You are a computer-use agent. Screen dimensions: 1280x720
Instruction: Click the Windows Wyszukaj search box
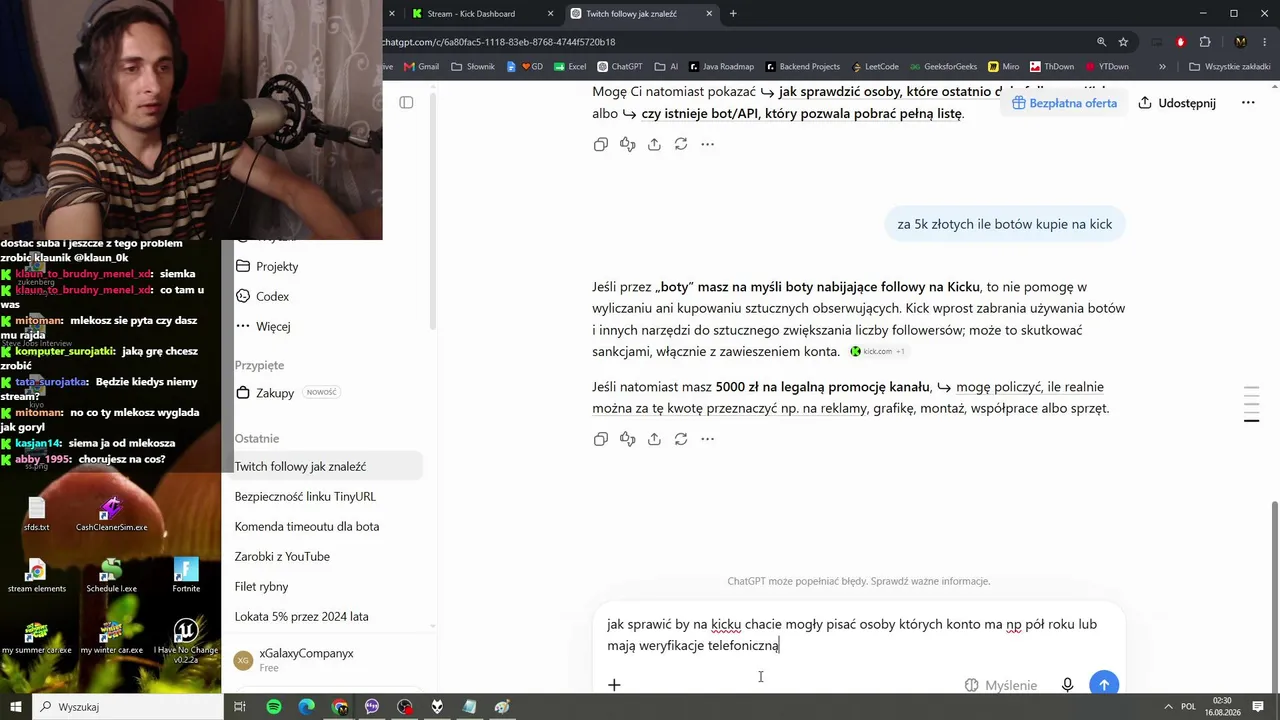point(127,707)
